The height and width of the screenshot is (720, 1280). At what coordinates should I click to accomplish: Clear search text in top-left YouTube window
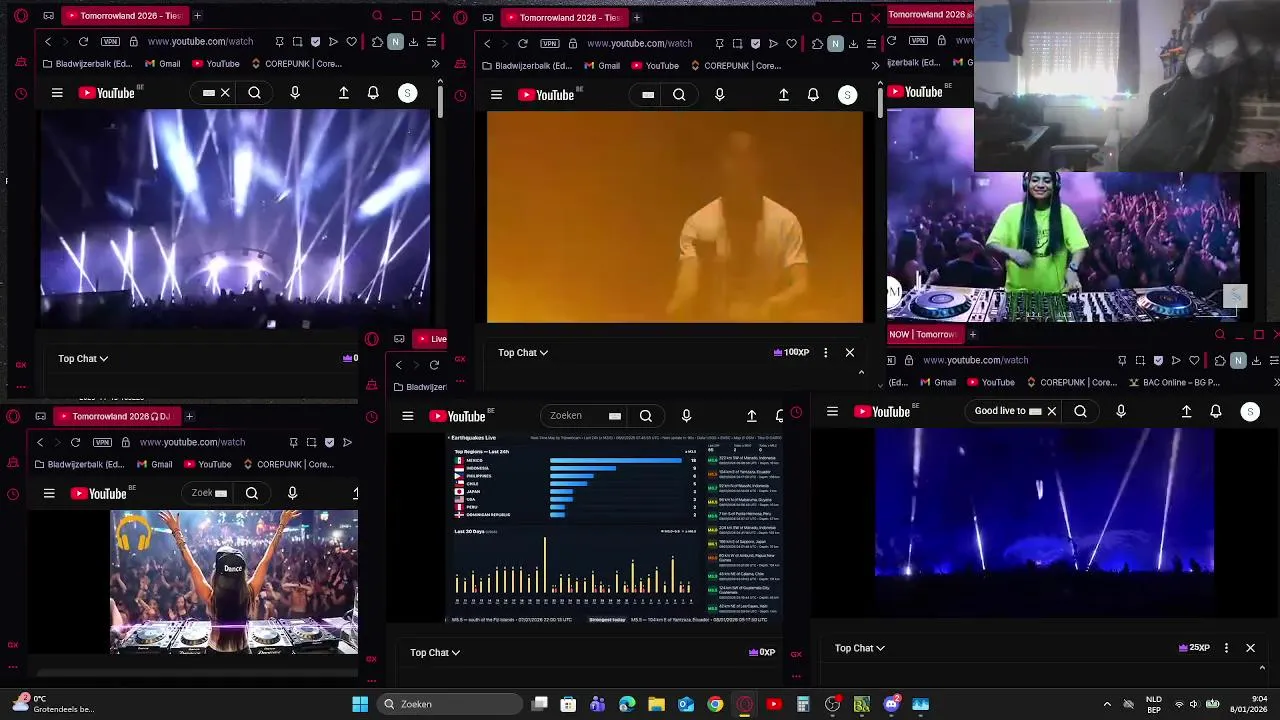(x=225, y=93)
